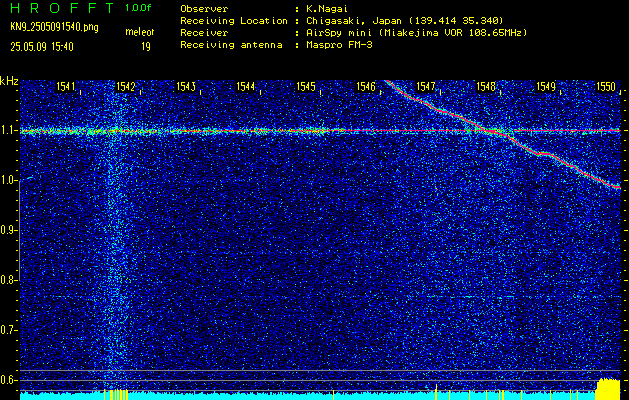Click the 1546 time marker
Viewport: 629px width, 400px height.
coord(366,86)
